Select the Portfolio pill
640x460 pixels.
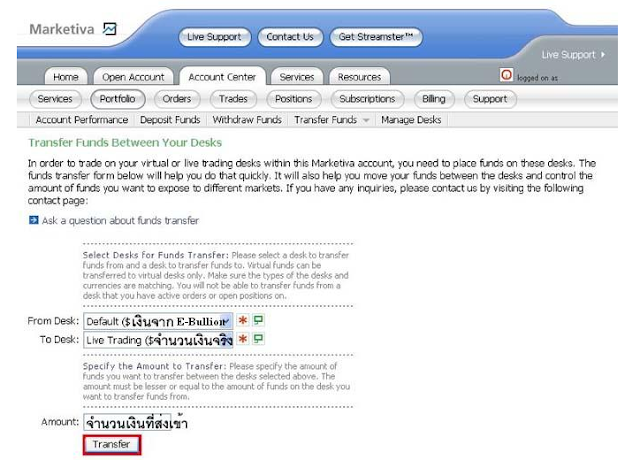(x=118, y=99)
